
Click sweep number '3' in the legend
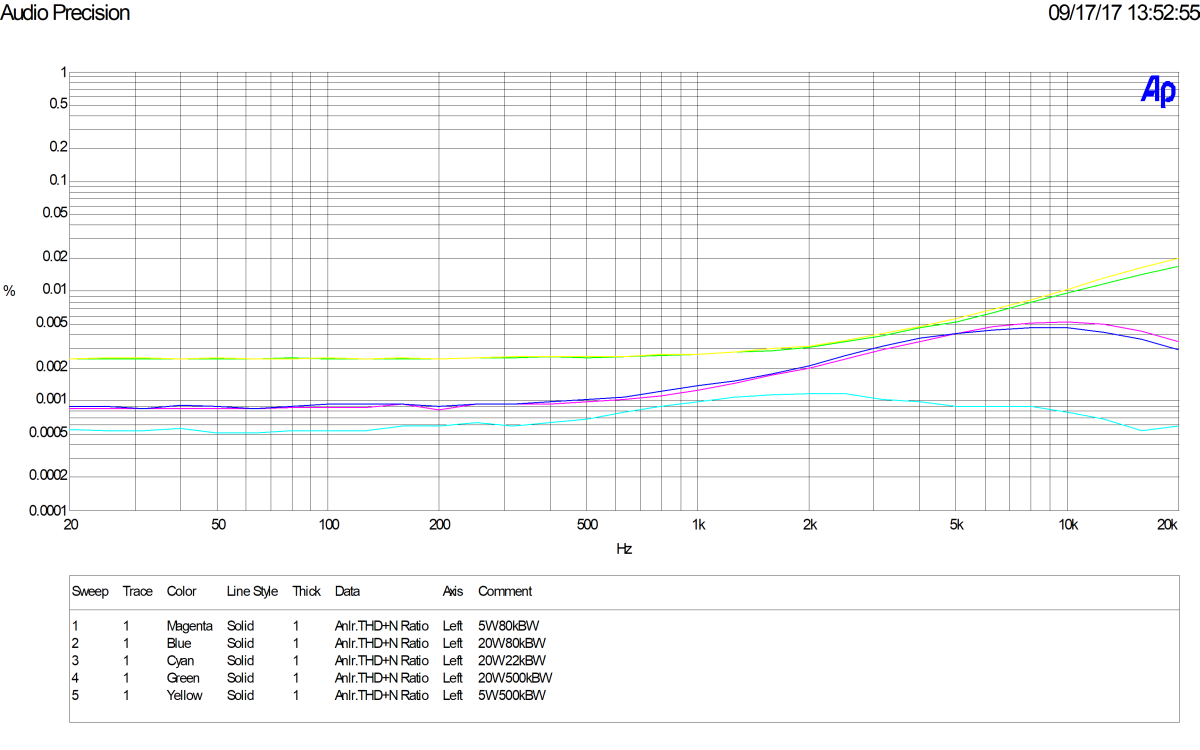[x=75, y=661]
